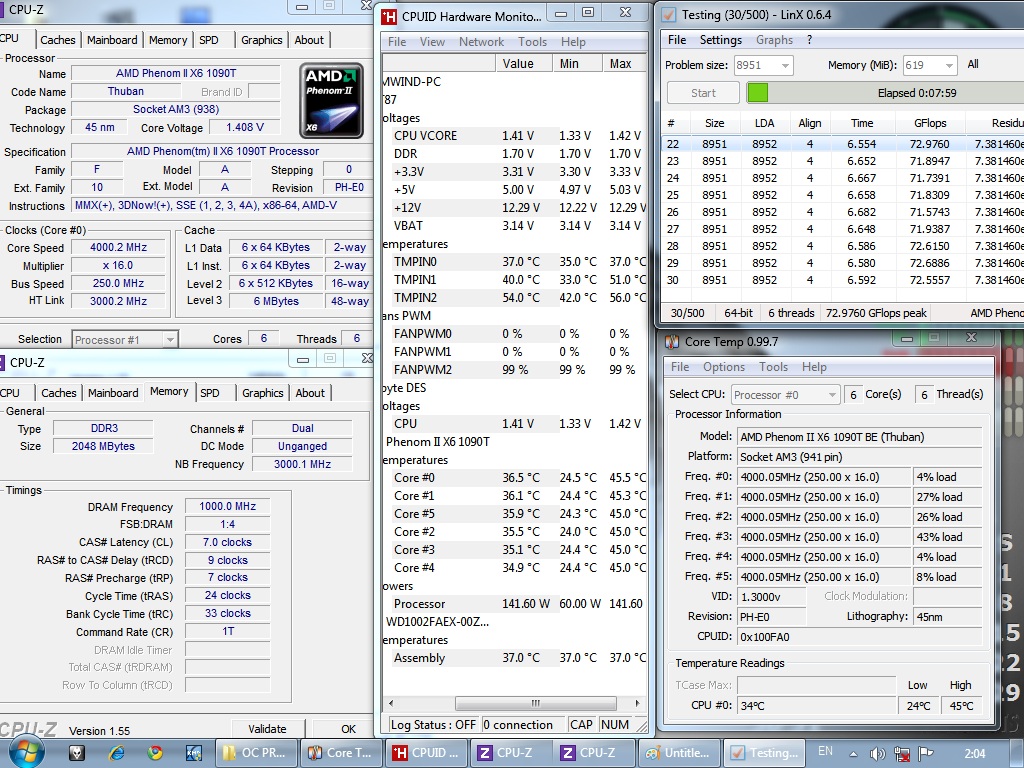Show hidden system tray icons arrow
Image resolution: width=1024 pixels, height=768 pixels.
pos(855,752)
